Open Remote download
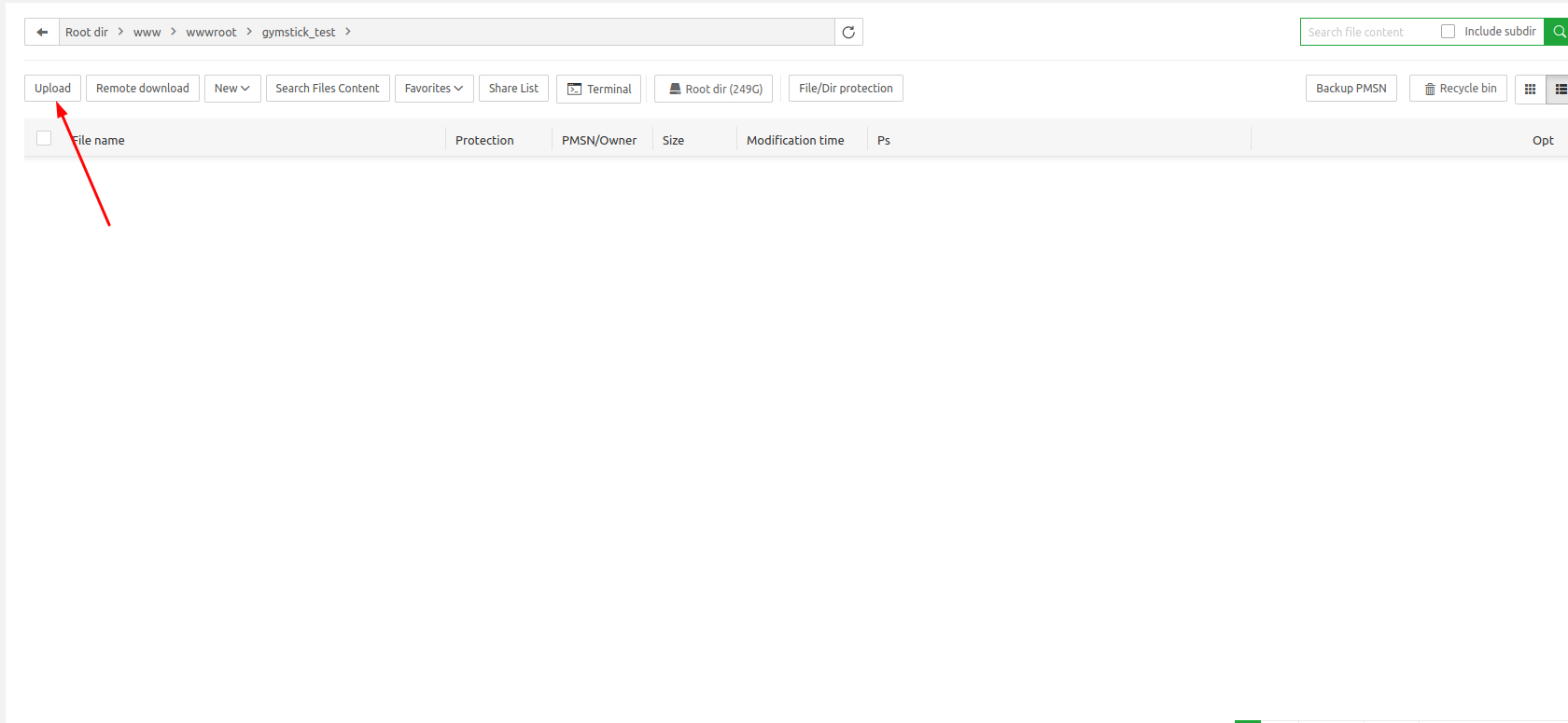 pyautogui.click(x=142, y=89)
